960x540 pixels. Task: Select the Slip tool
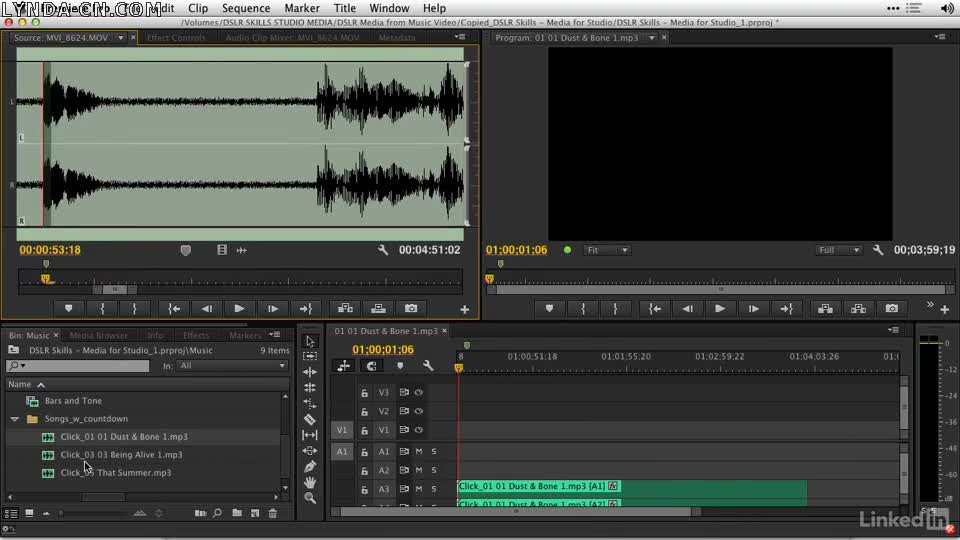pyautogui.click(x=310, y=435)
